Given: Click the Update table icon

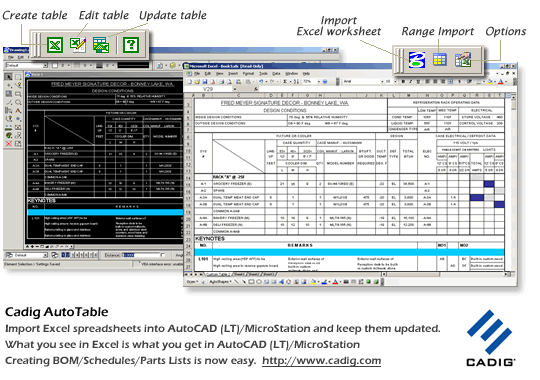Looking at the screenshot, I should pos(101,45).
